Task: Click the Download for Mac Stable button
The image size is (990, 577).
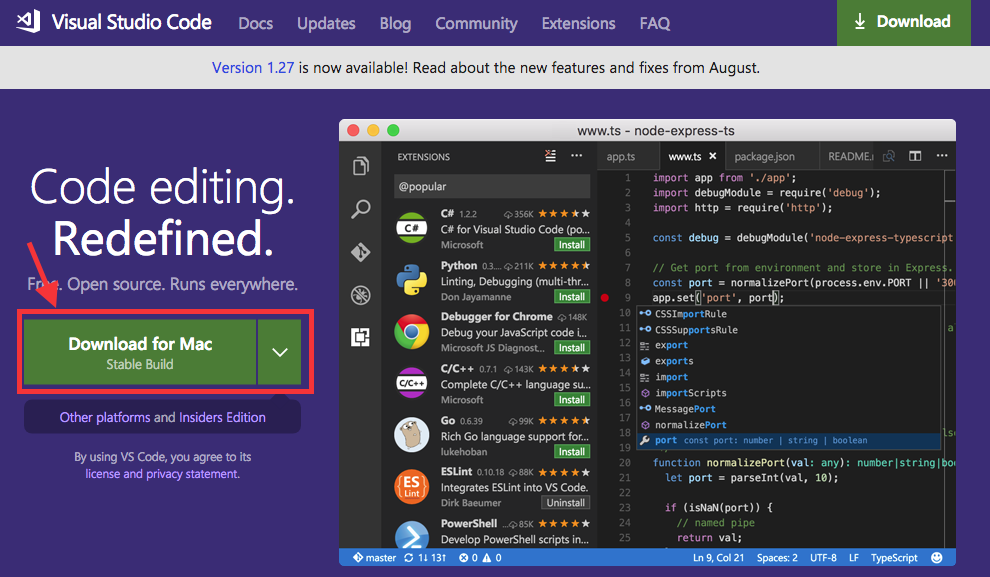Action: point(140,352)
